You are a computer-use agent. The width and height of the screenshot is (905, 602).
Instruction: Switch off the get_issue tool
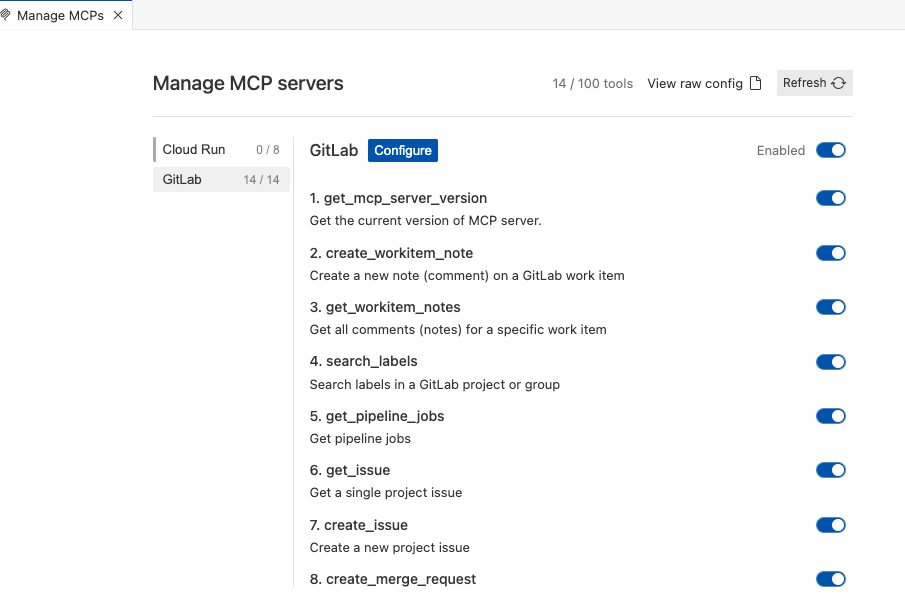830,470
